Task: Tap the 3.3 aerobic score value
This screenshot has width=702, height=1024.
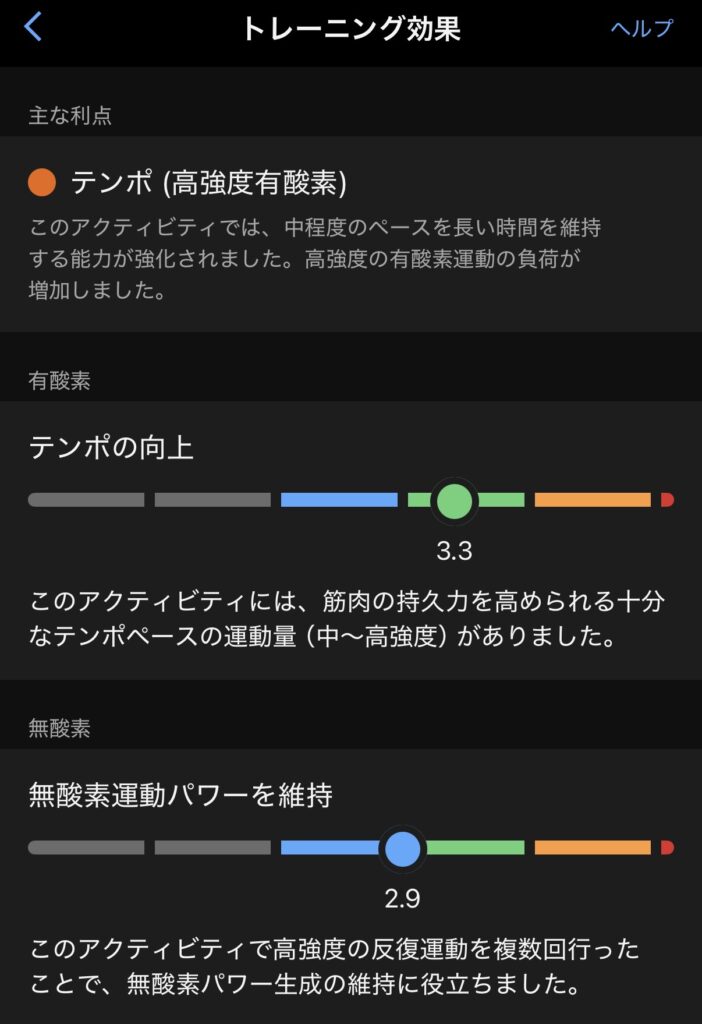Action: click(x=454, y=551)
